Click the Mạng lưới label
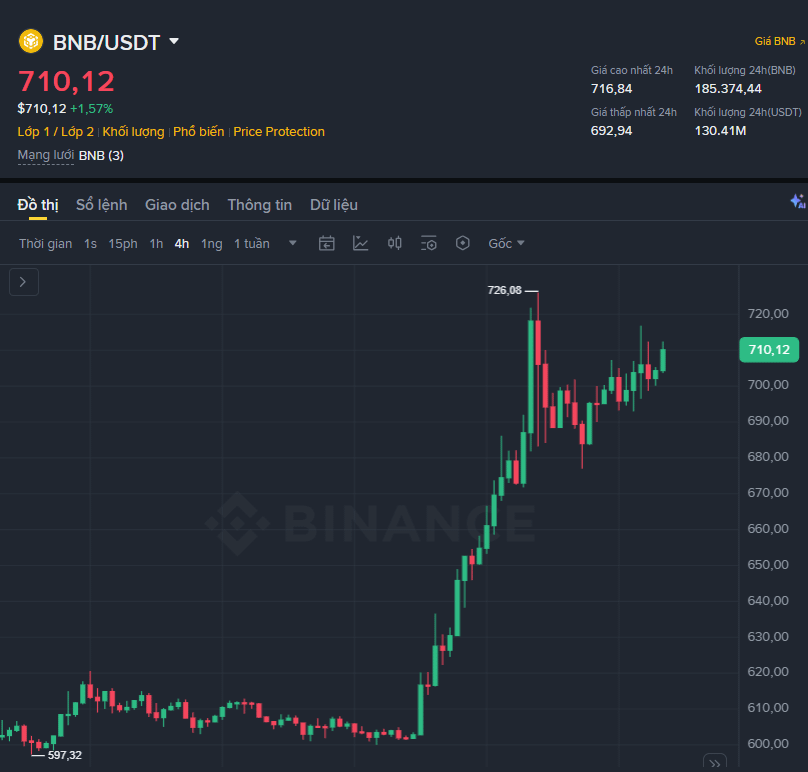 point(46,155)
